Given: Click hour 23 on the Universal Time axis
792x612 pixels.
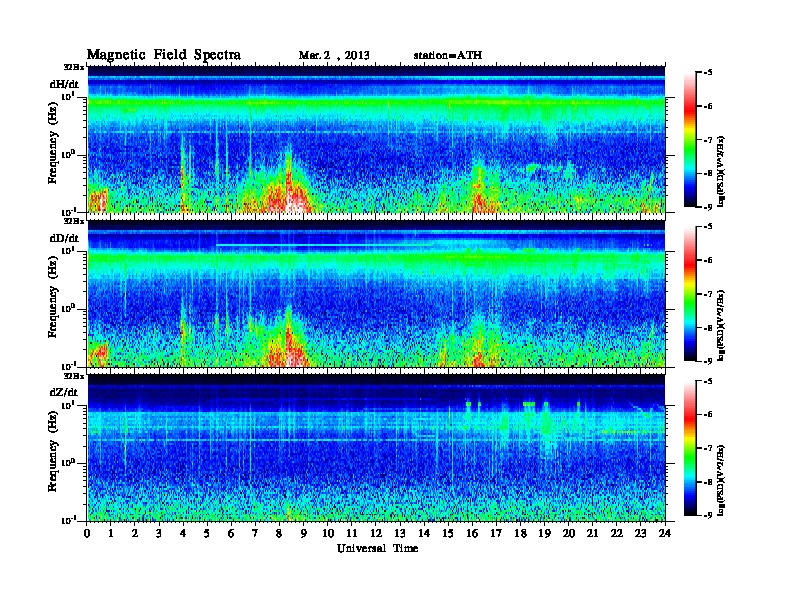Looking at the screenshot, I should [641, 533].
